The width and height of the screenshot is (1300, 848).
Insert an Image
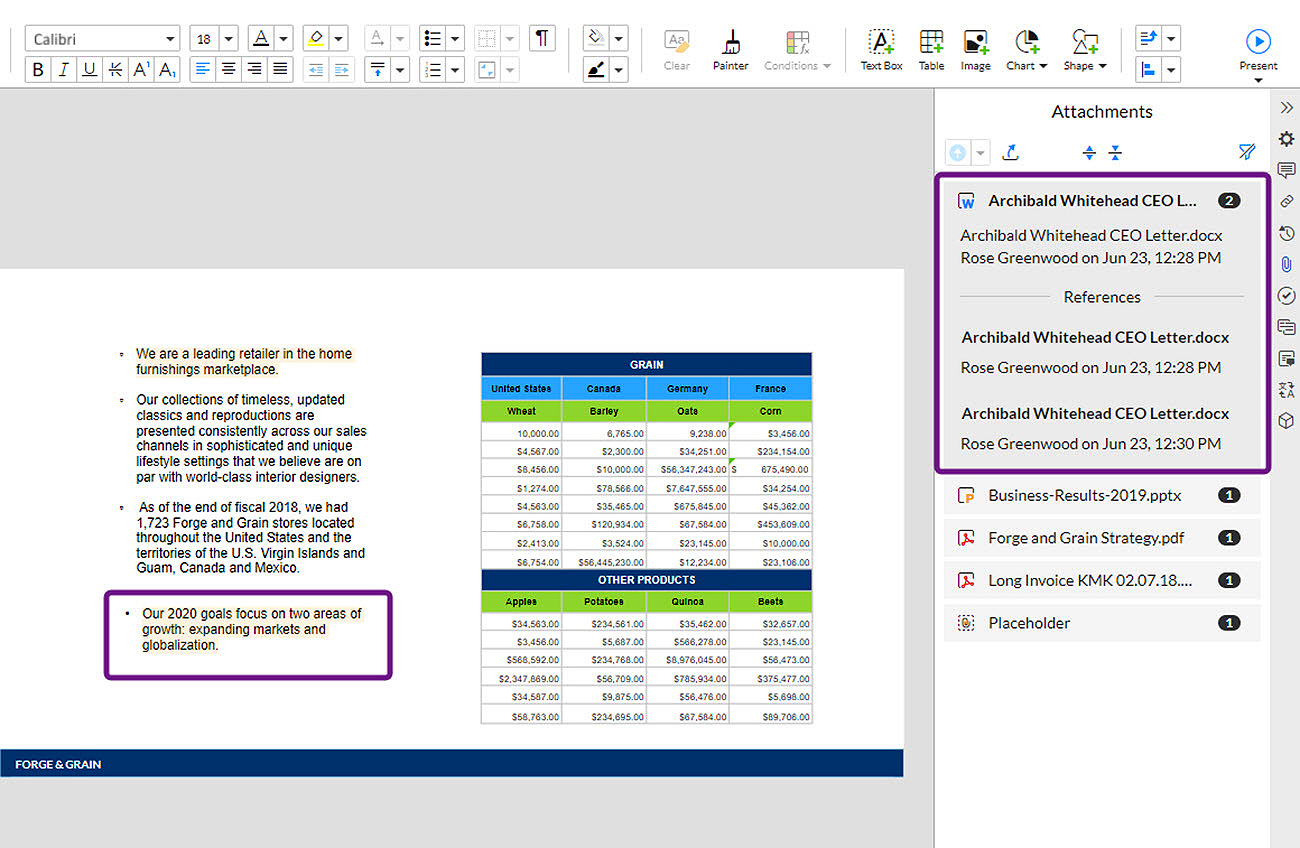coord(975,48)
